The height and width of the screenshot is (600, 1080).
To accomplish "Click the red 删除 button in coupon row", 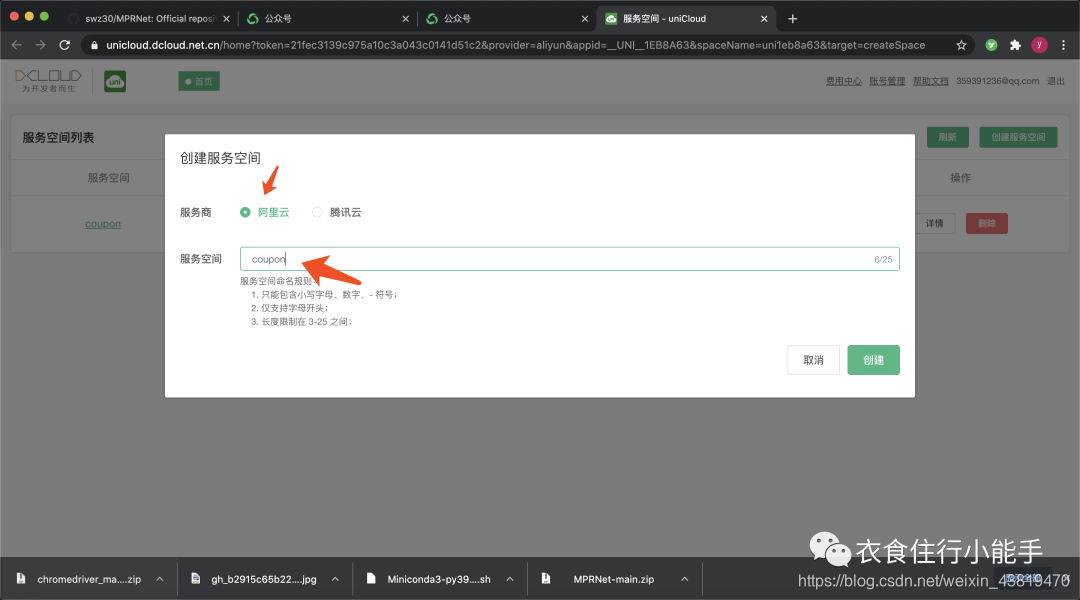I will point(986,223).
